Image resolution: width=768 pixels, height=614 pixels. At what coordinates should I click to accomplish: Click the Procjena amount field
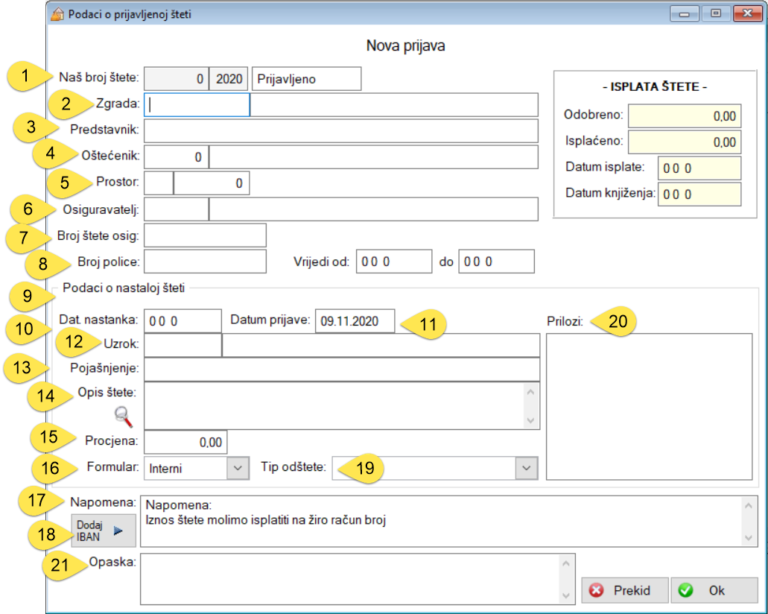coord(186,441)
